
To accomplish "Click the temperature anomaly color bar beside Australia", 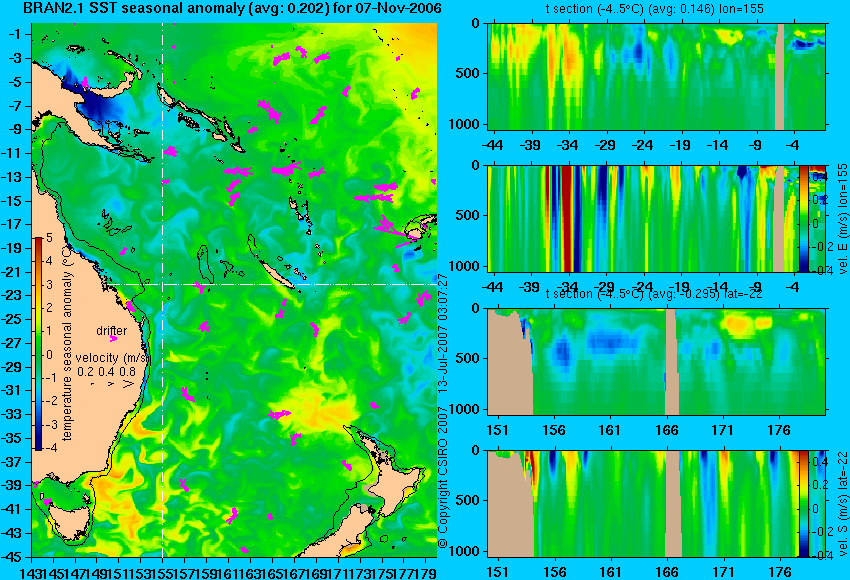I will point(39,344).
